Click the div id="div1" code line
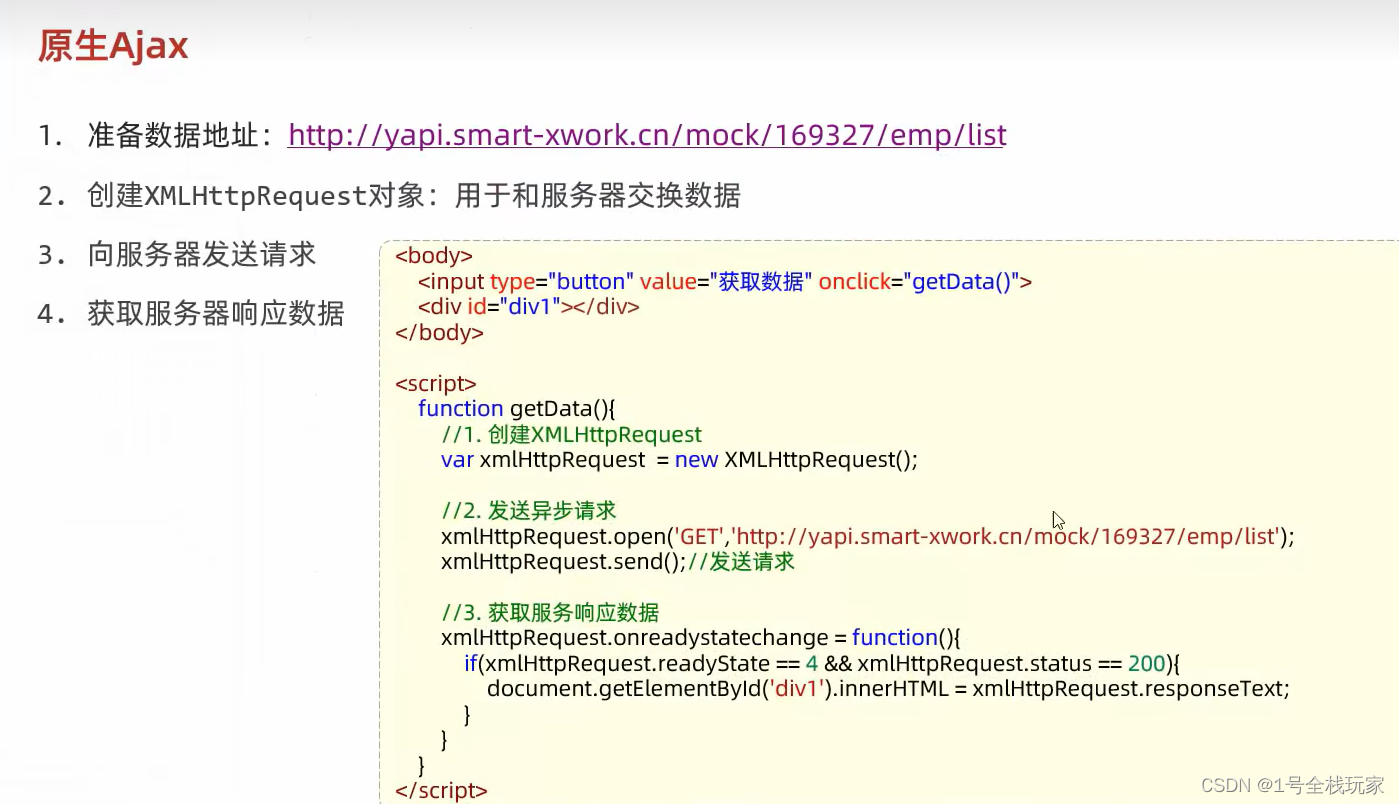Screen dimensions: 1399x804 point(529,307)
